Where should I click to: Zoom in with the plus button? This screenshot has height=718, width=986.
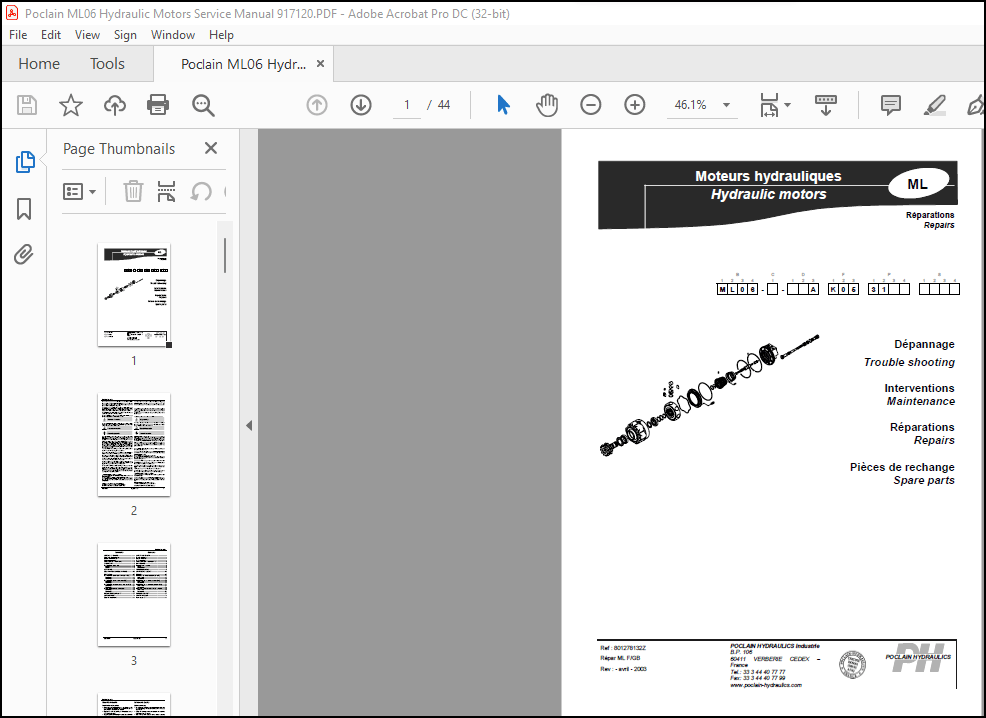[634, 104]
